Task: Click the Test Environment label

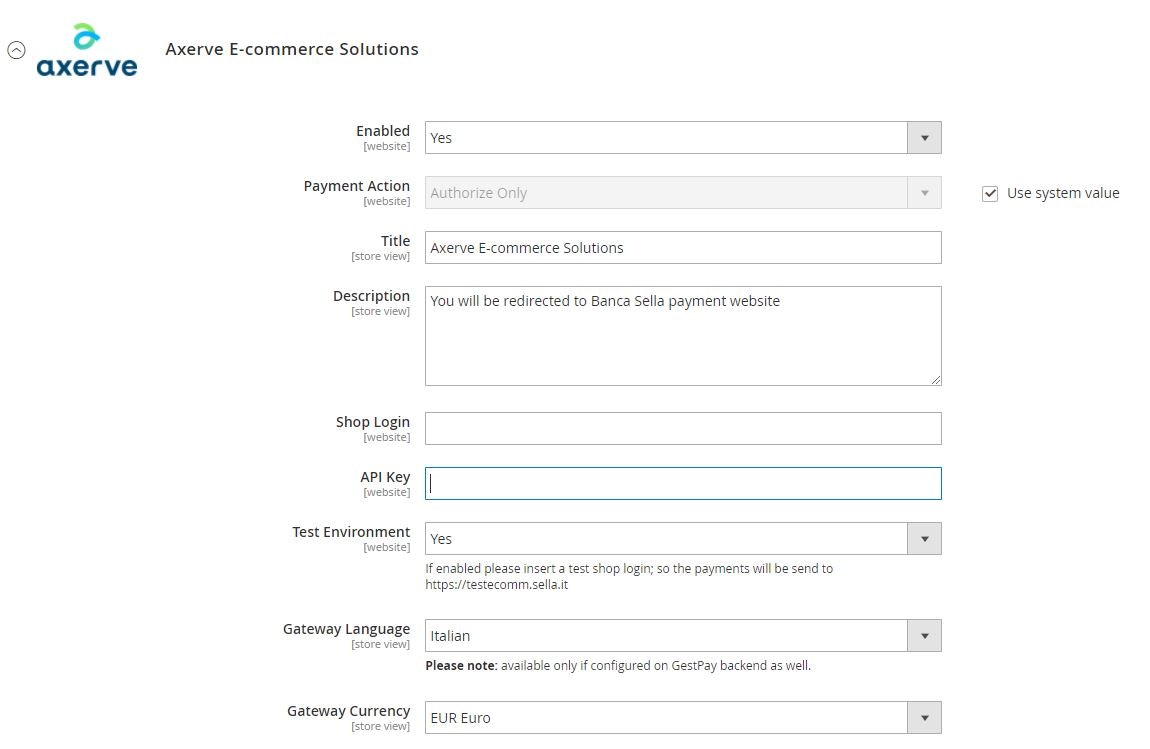Action: [x=351, y=532]
